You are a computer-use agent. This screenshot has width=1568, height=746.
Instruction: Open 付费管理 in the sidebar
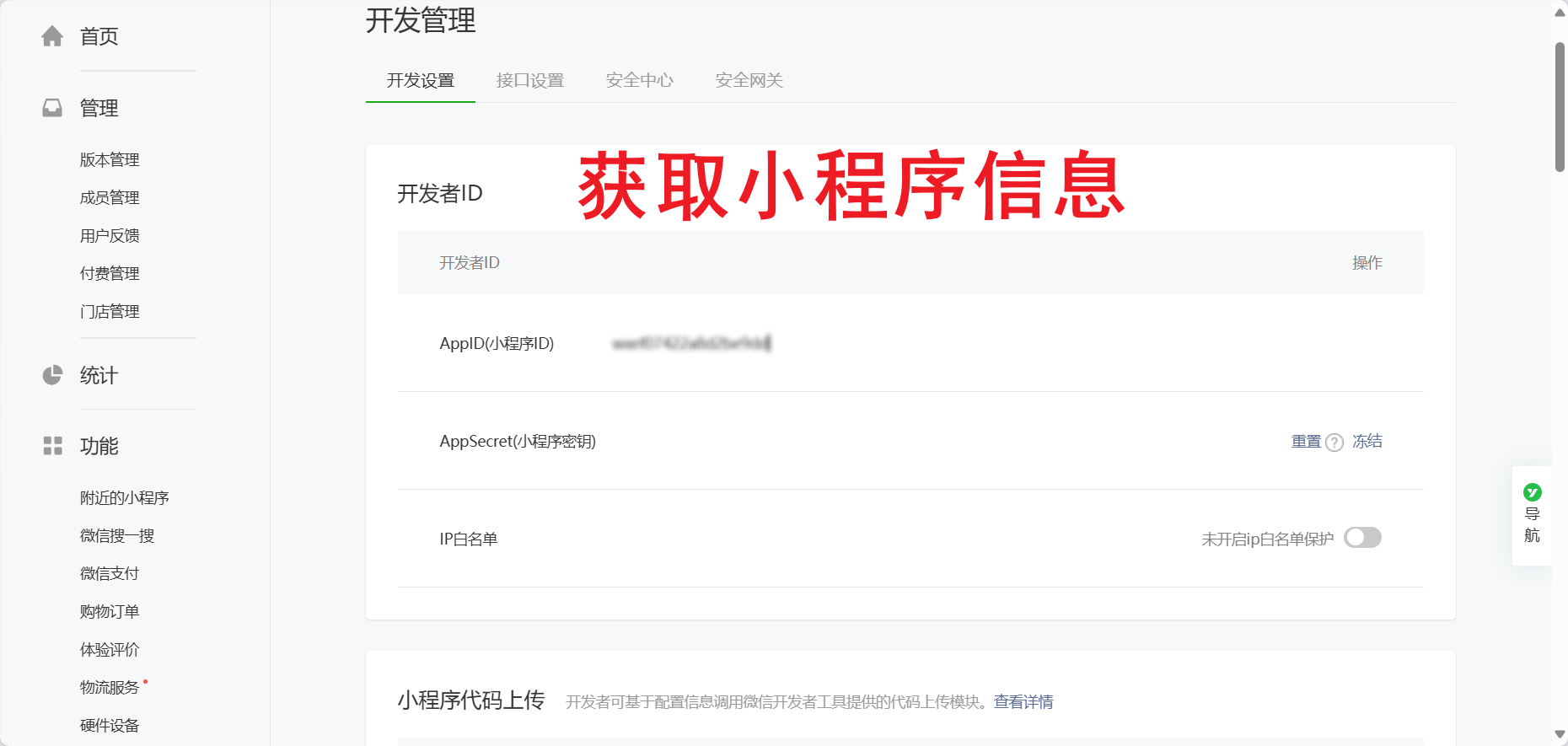tap(110, 274)
